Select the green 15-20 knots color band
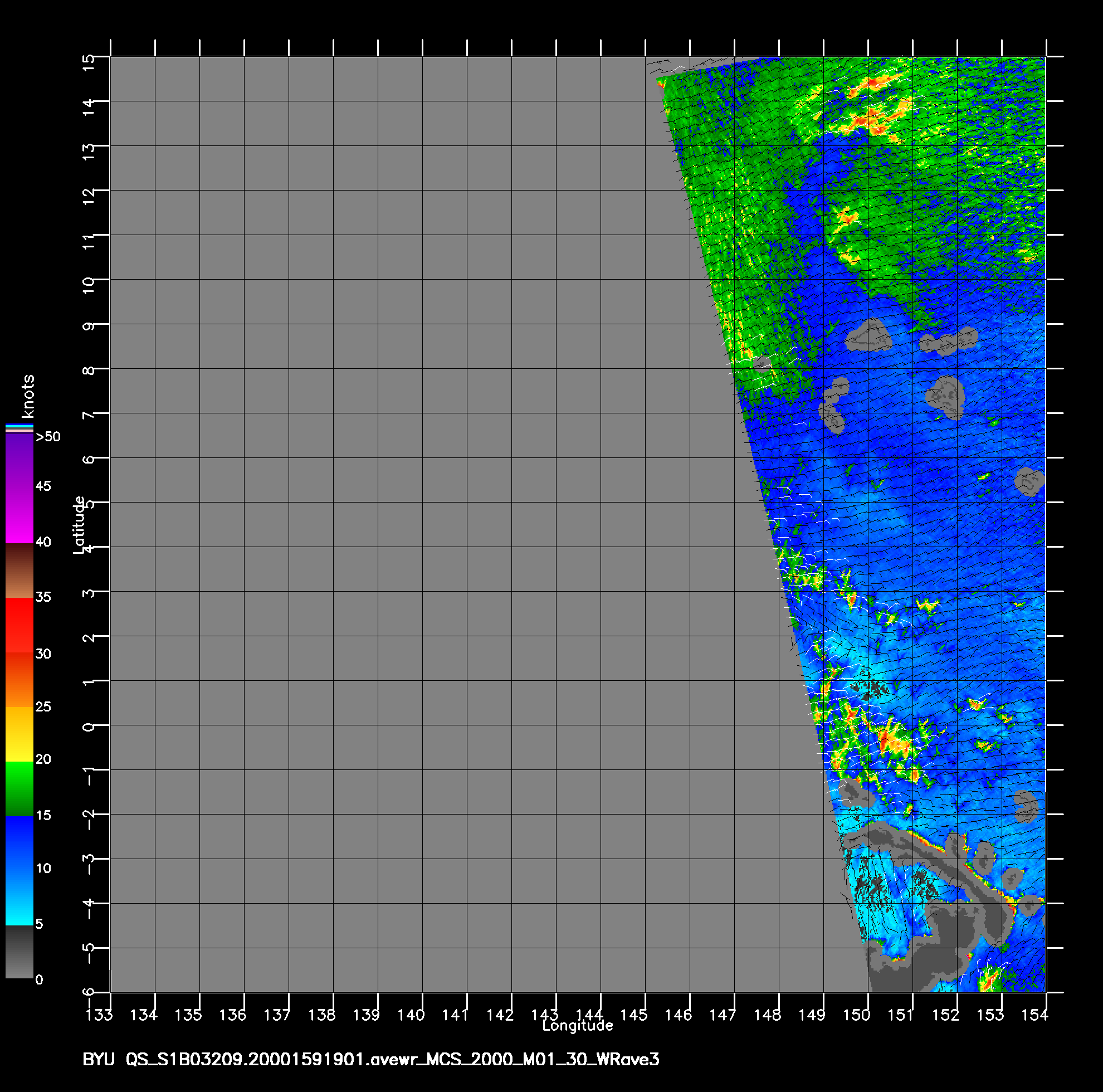Image resolution: width=1103 pixels, height=1092 pixels. pyautogui.click(x=19, y=789)
